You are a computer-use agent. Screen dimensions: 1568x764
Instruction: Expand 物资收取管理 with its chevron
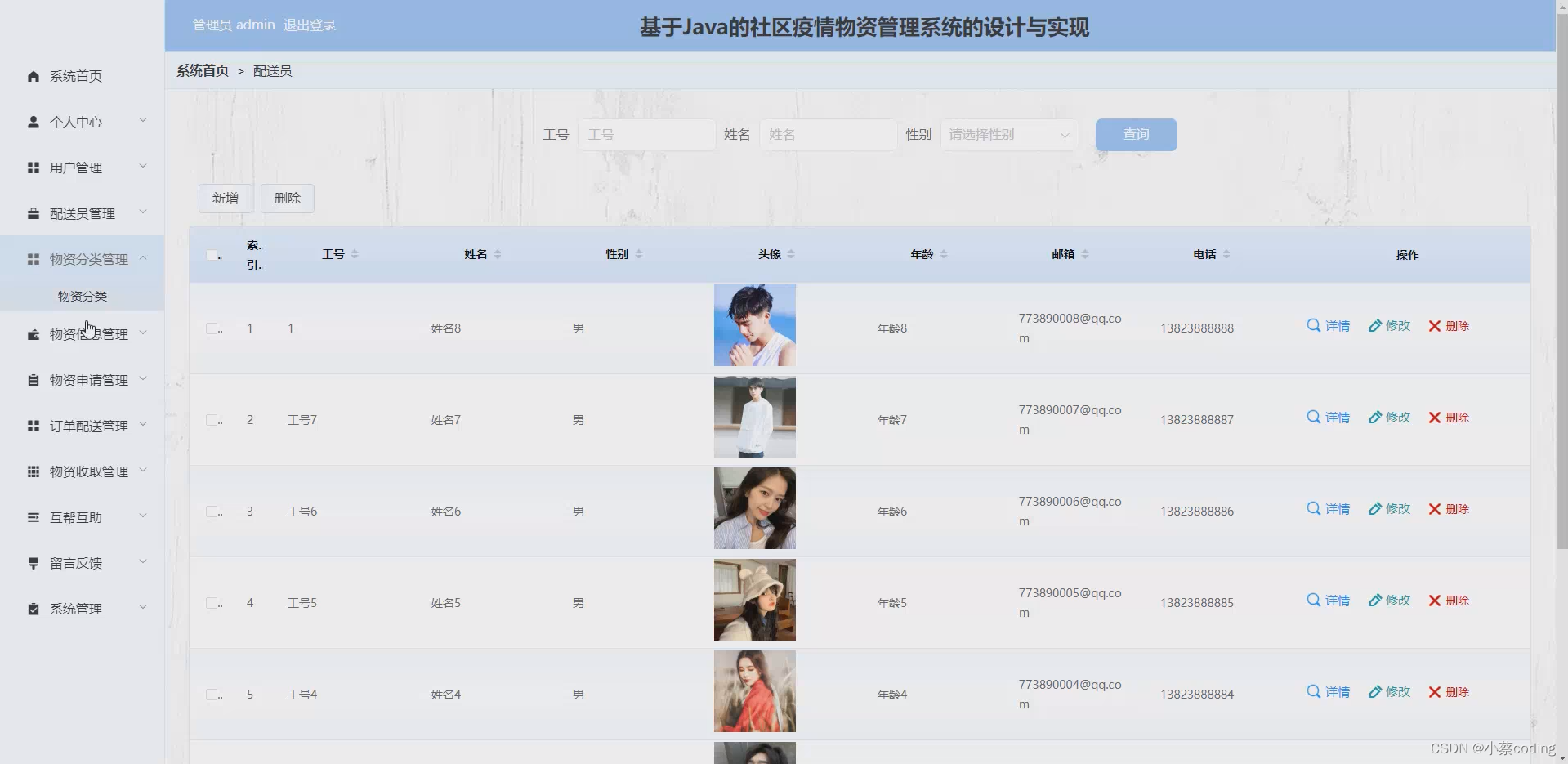click(x=143, y=471)
